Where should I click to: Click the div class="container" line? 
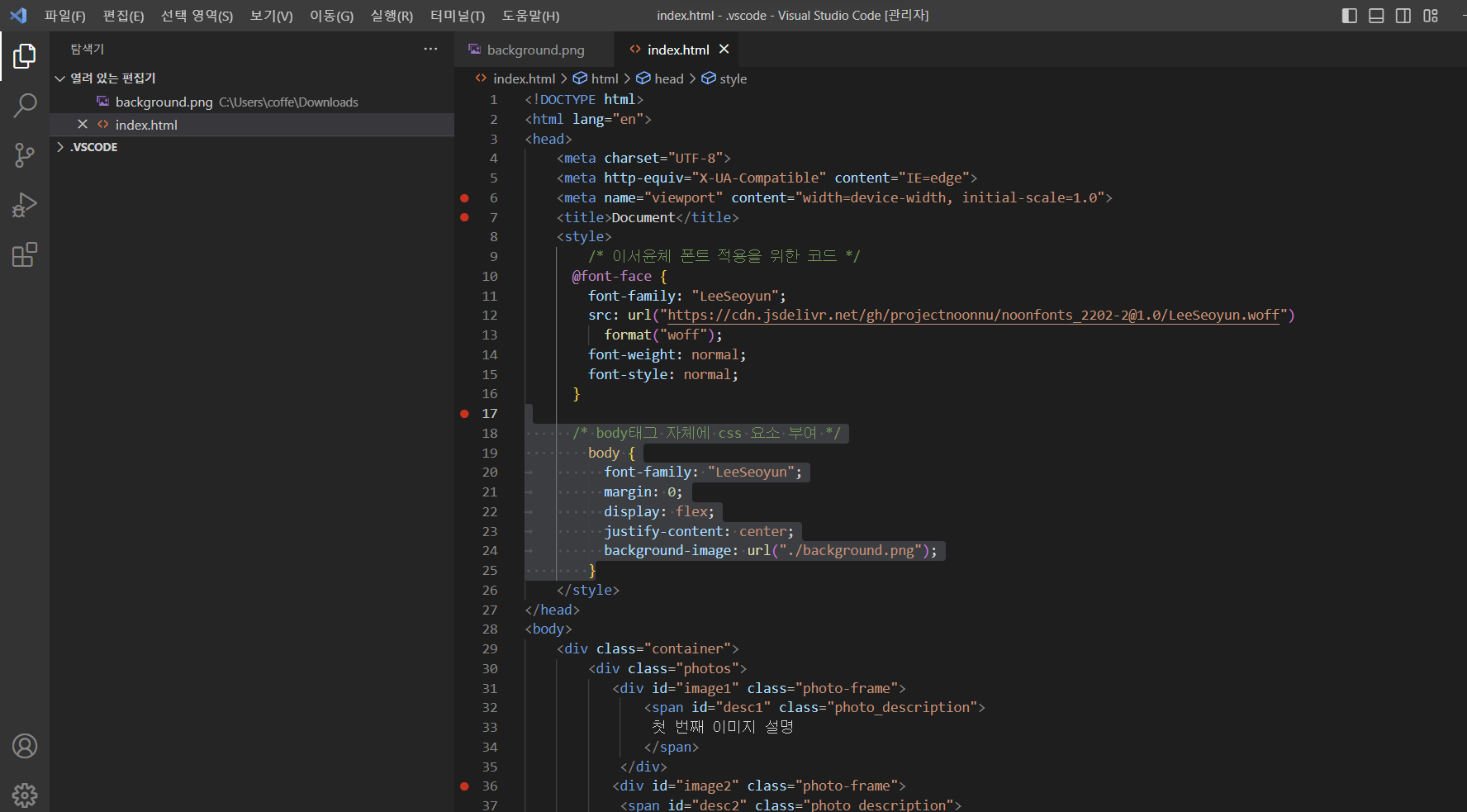(x=648, y=649)
